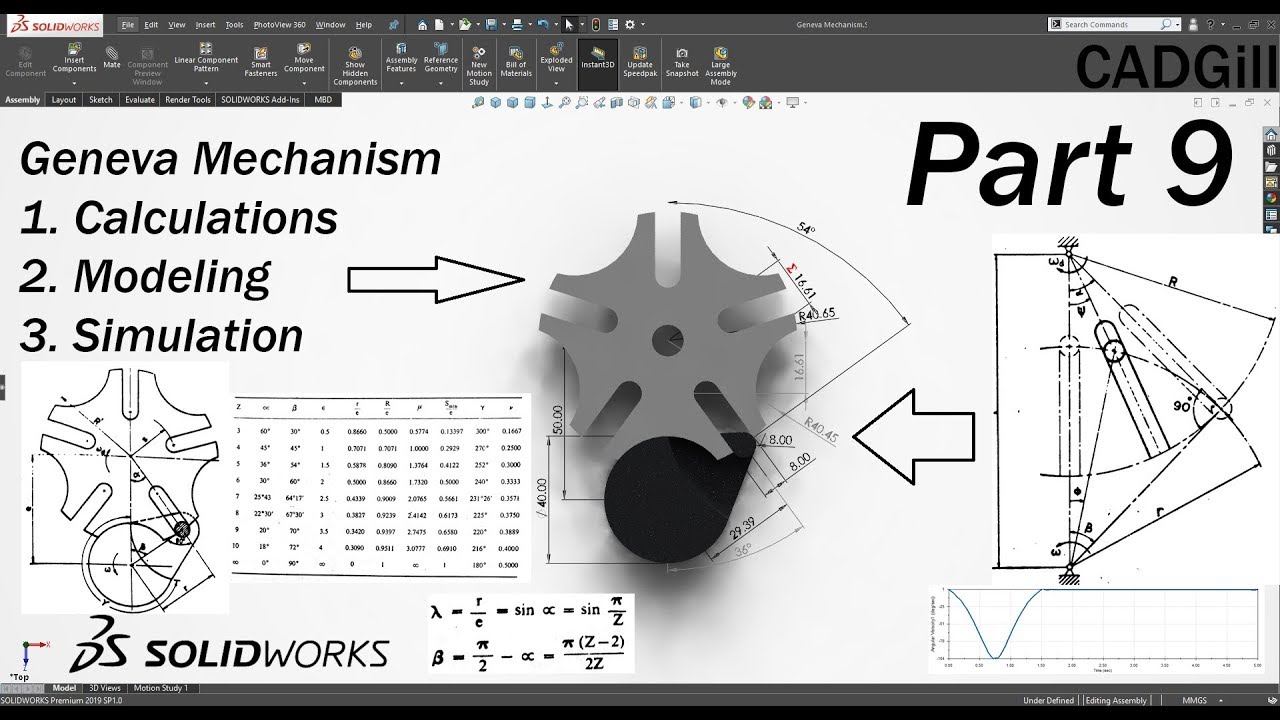Switch to the MBD tab
Image resolution: width=1280 pixels, height=720 pixels.
[x=323, y=100]
